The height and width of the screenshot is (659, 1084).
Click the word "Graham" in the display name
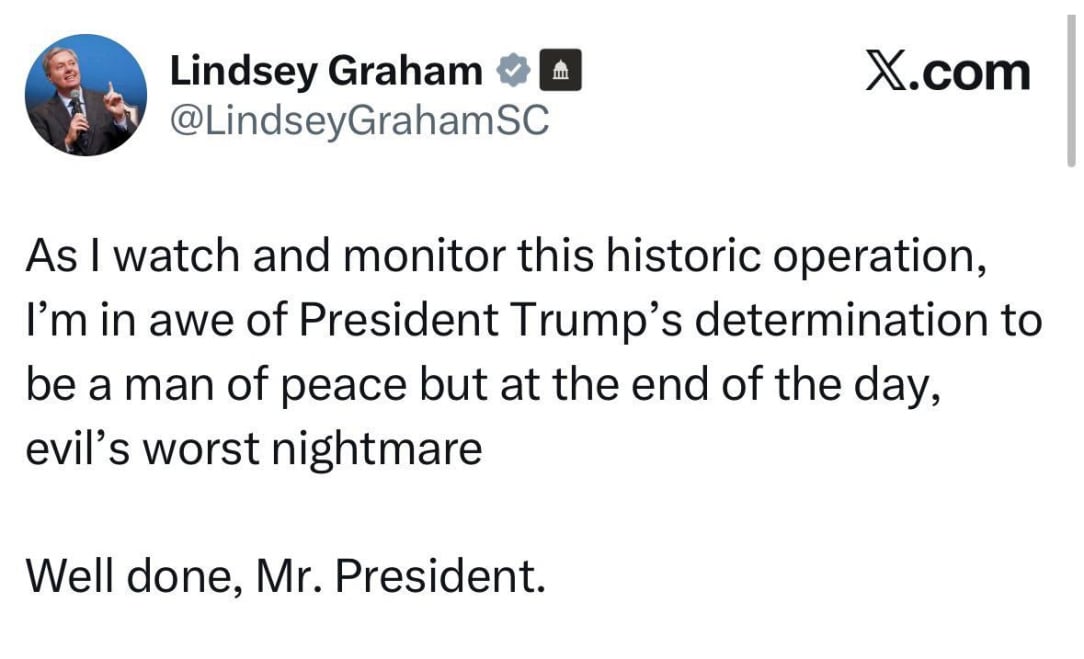coord(404,72)
